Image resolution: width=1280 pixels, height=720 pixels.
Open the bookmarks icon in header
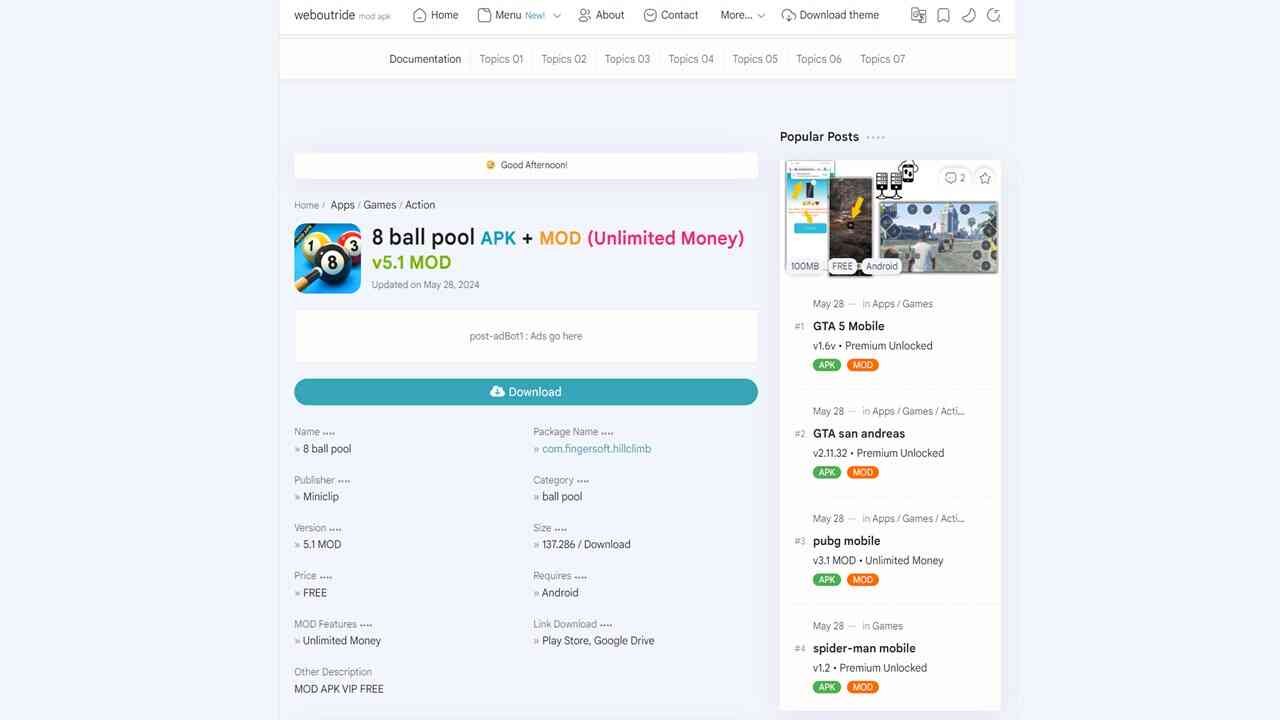coord(943,15)
